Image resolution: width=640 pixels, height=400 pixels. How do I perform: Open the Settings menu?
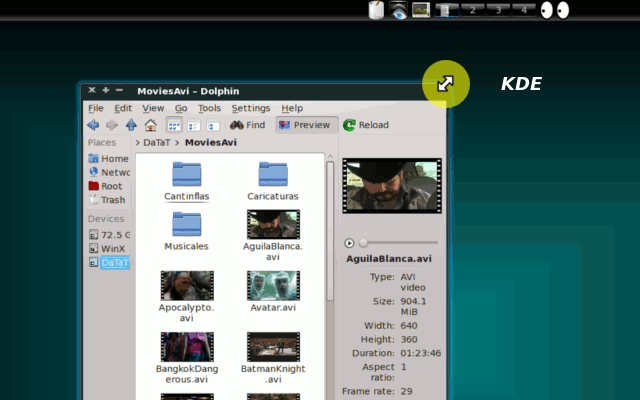[251, 108]
